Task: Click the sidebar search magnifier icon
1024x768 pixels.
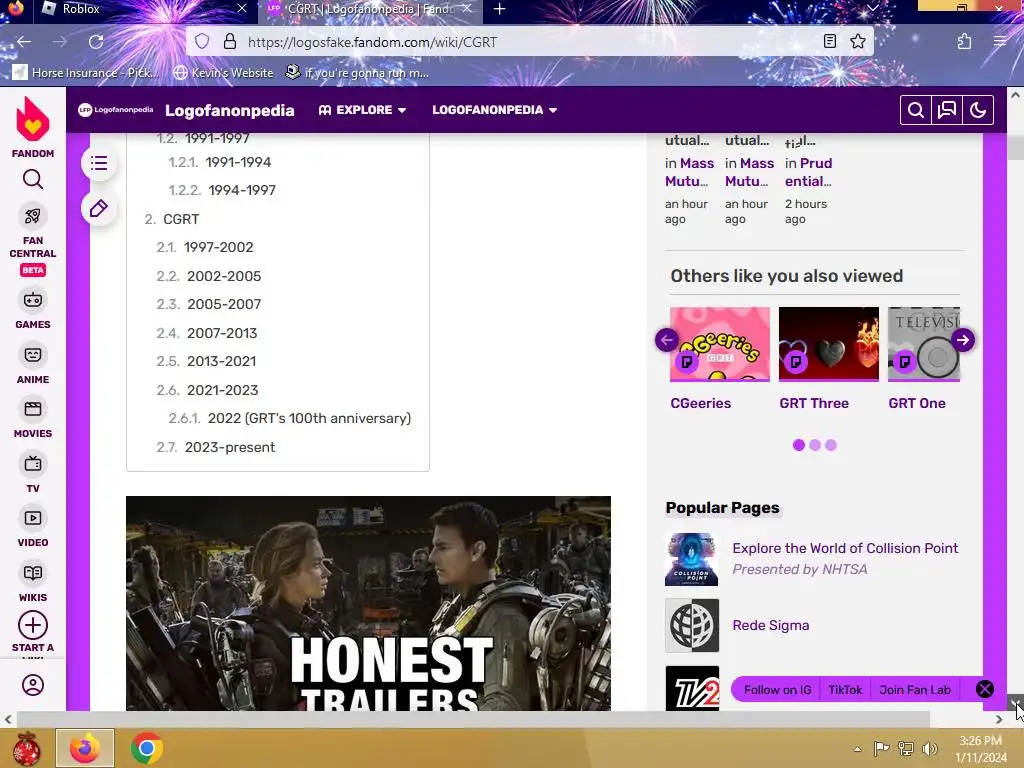Action: tap(33, 179)
